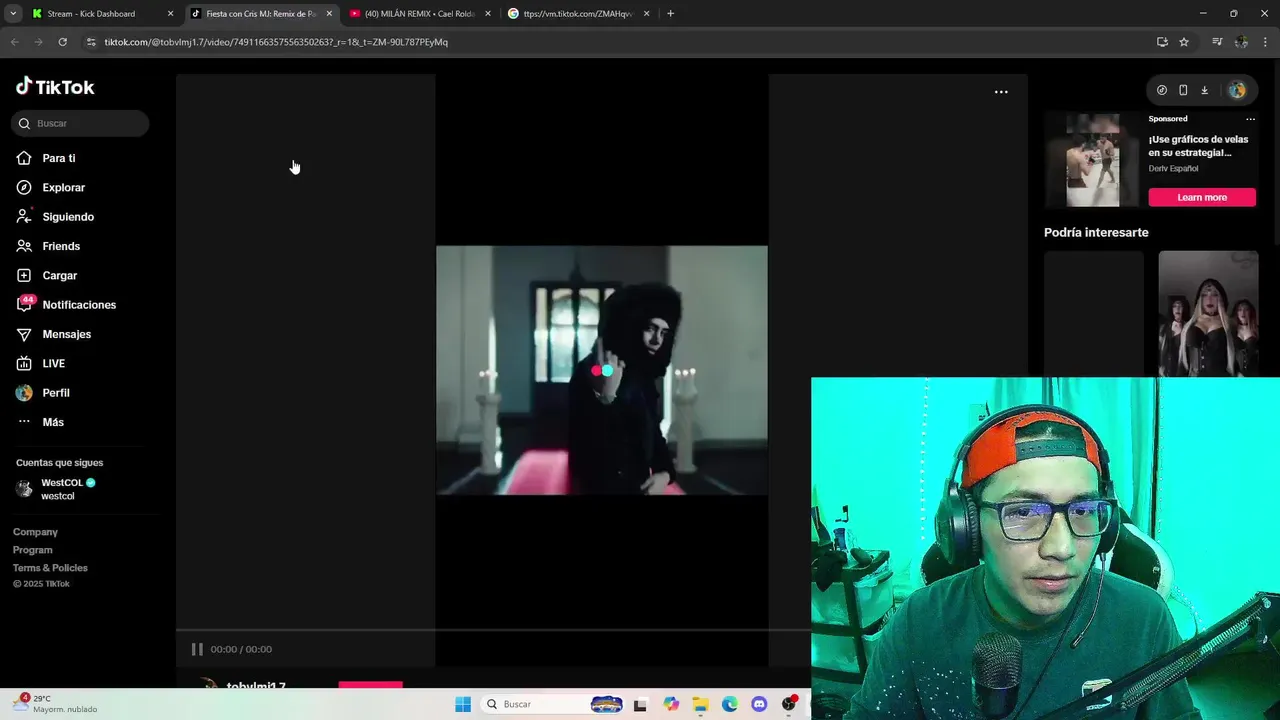The height and width of the screenshot is (720, 1280).
Task: Open Copilot from taskbar
Action: tap(671, 704)
